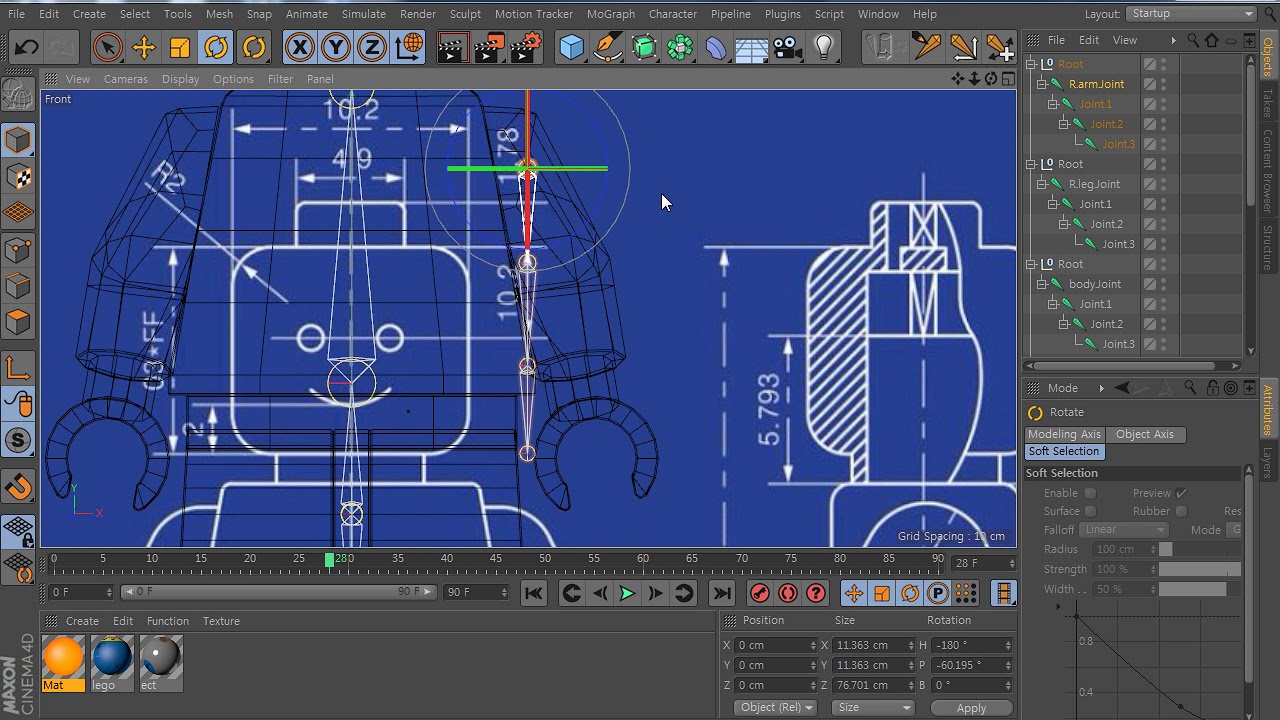Collapse the R.armJoint hierarchy
The width and height of the screenshot is (1280, 720).
(x=1041, y=84)
